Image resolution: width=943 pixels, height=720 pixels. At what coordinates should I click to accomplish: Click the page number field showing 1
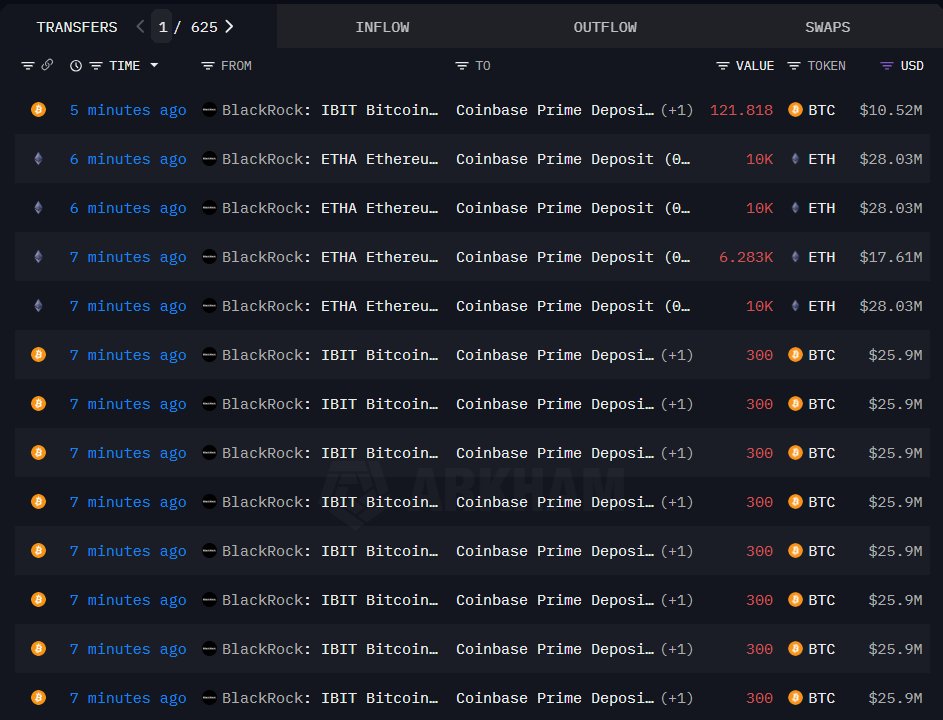tap(162, 26)
